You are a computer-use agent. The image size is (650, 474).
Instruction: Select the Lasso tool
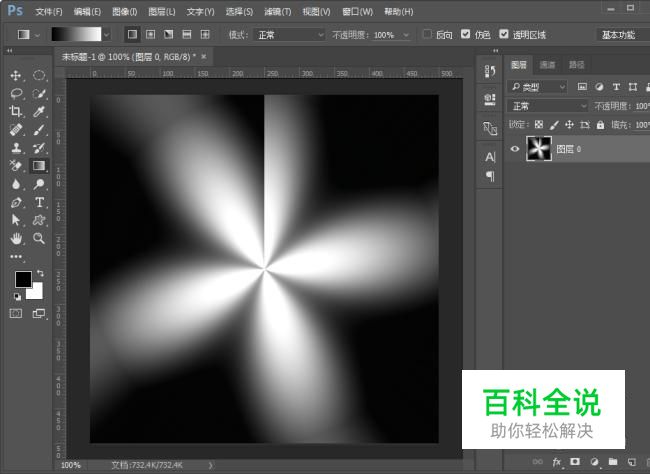pyautogui.click(x=16, y=93)
